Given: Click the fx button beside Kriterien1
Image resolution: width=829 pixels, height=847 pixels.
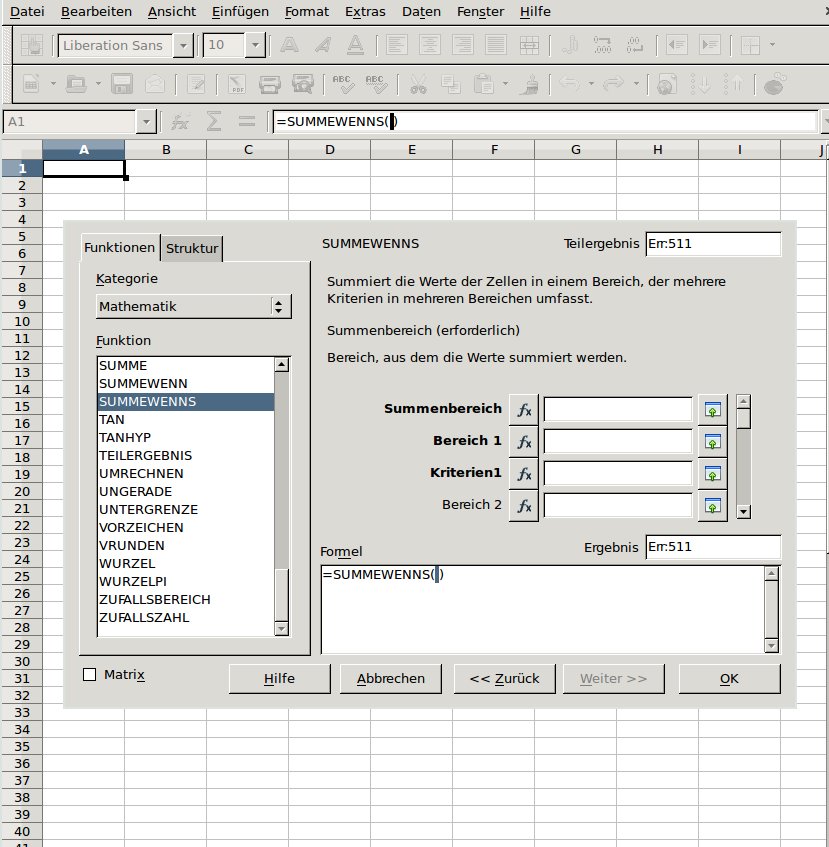Looking at the screenshot, I should (x=524, y=474).
